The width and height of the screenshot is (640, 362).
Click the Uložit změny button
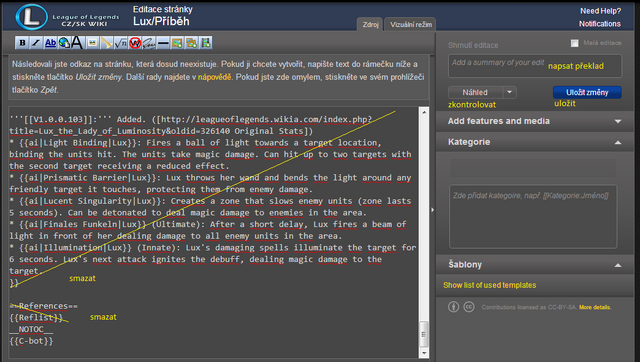587,92
